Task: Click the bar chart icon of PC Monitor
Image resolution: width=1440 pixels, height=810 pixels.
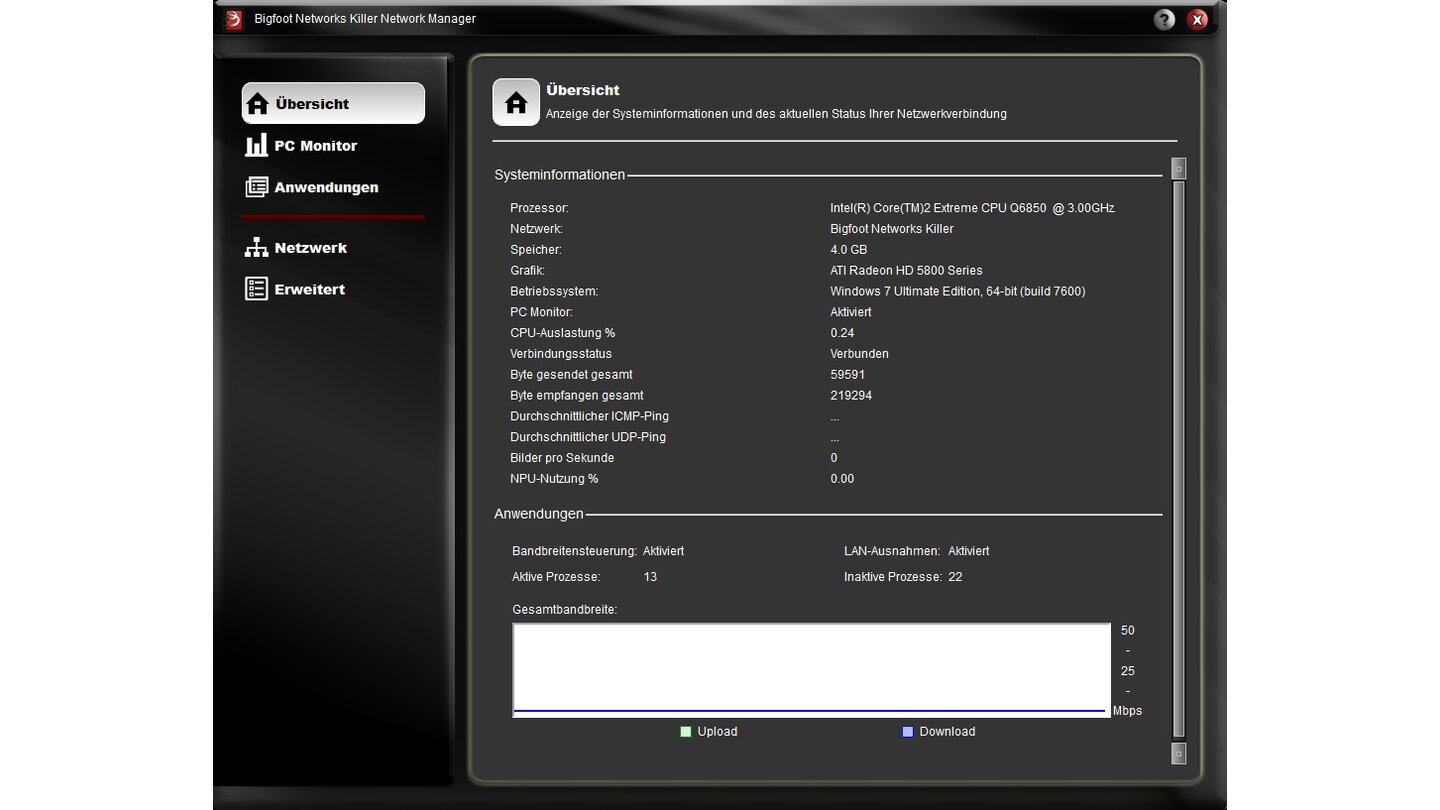Action: (256, 145)
